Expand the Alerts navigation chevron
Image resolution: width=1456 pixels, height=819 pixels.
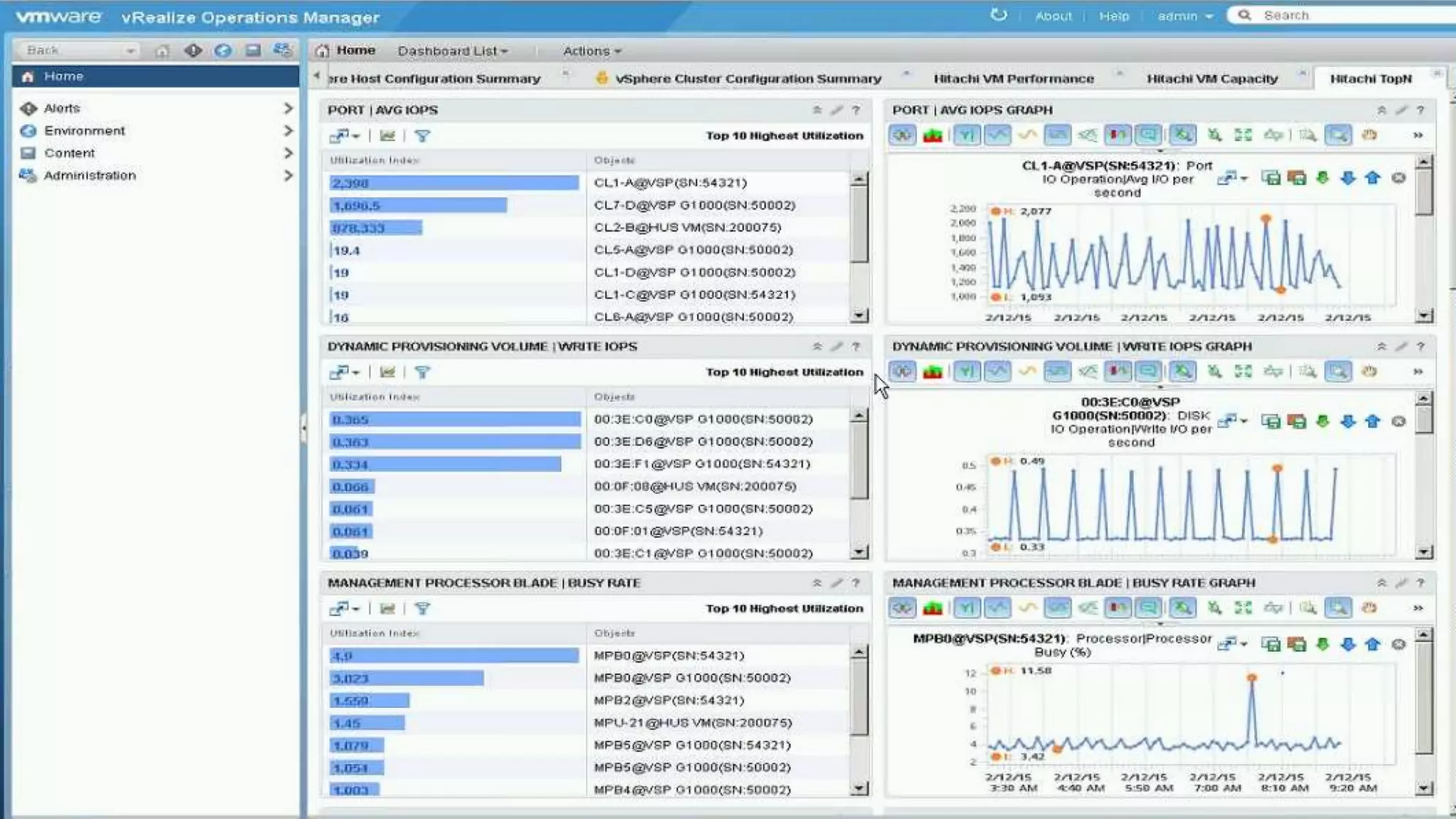click(288, 108)
